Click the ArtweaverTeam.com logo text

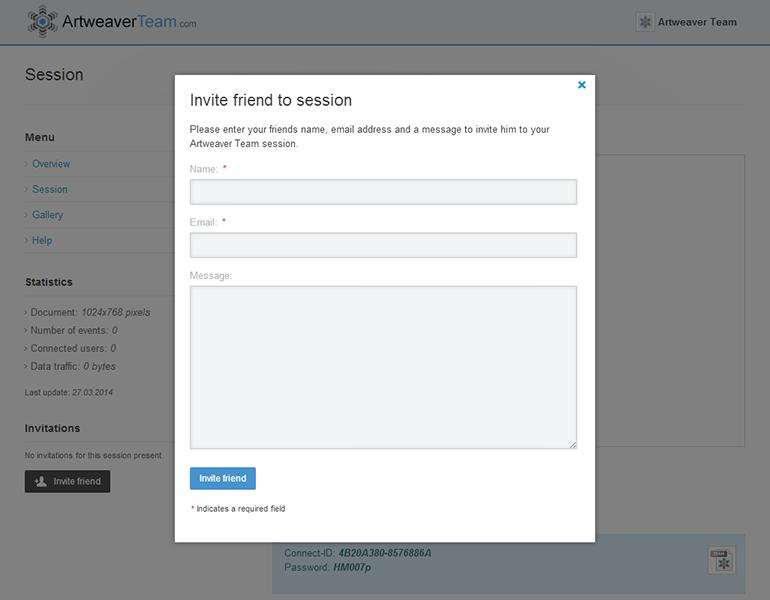pos(128,21)
